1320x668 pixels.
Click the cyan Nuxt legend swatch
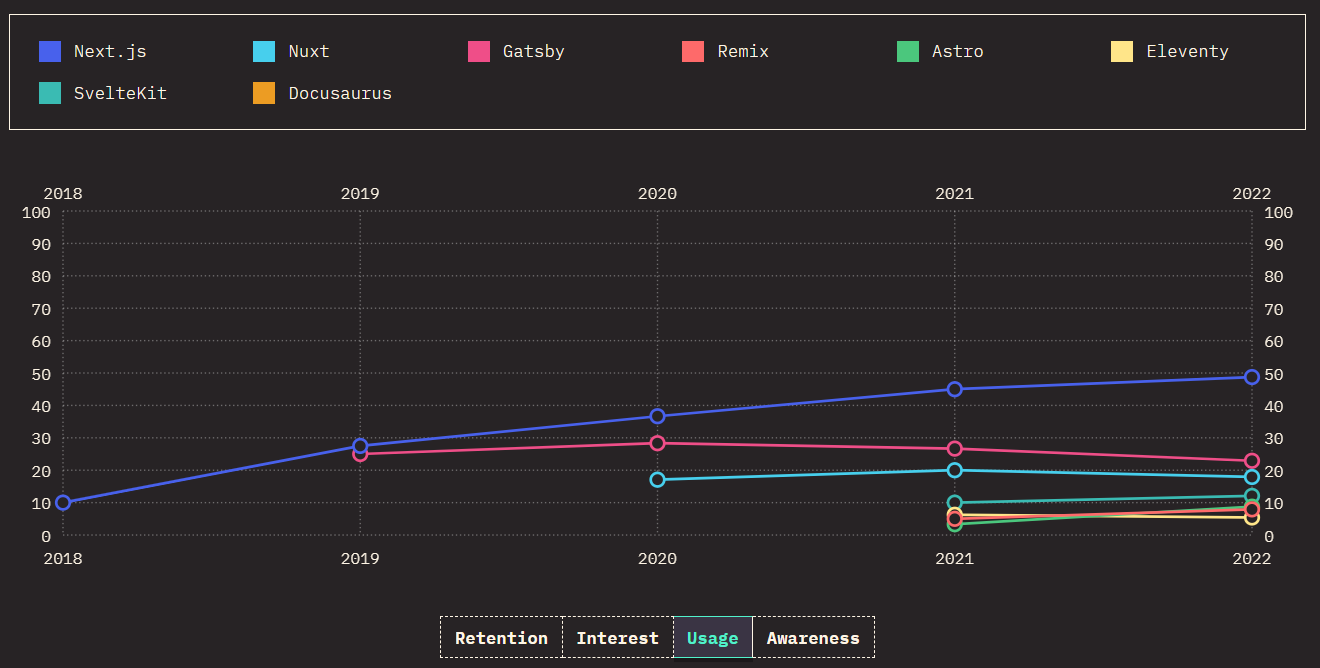[x=264, y=51]
